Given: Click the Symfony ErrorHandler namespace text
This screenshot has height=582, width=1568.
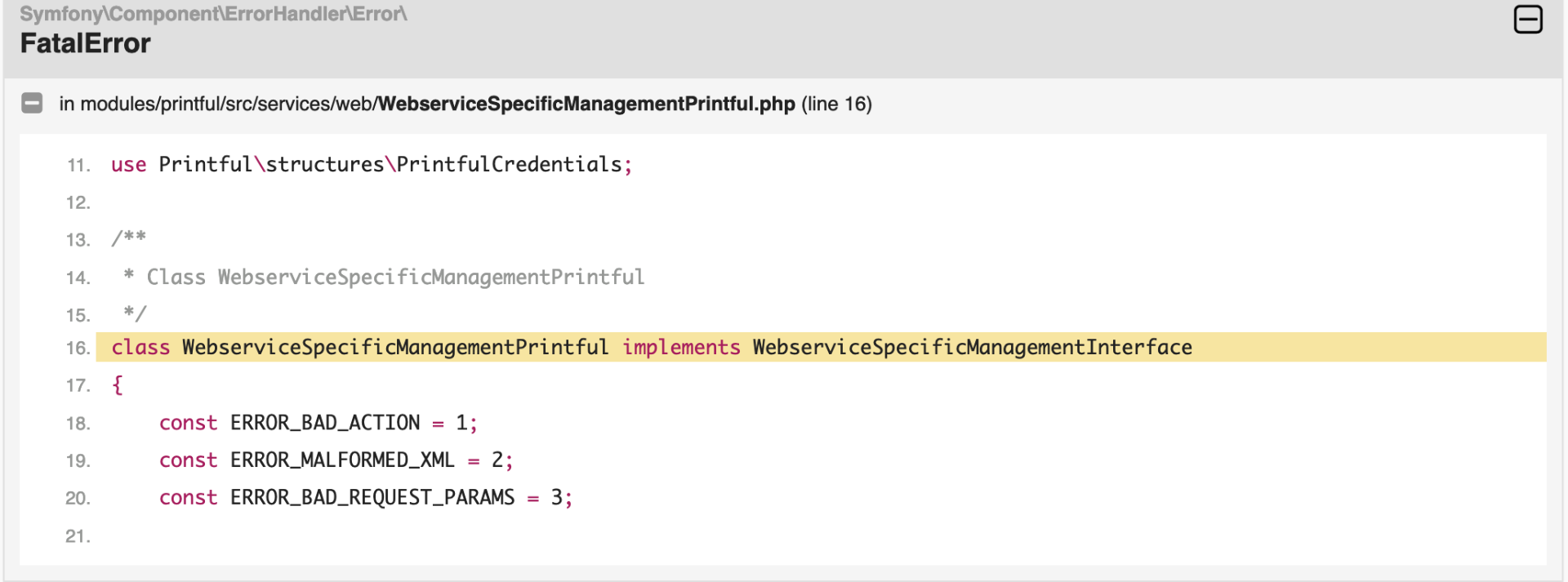Looking at the screenshot, I should [x=212, y=14].
